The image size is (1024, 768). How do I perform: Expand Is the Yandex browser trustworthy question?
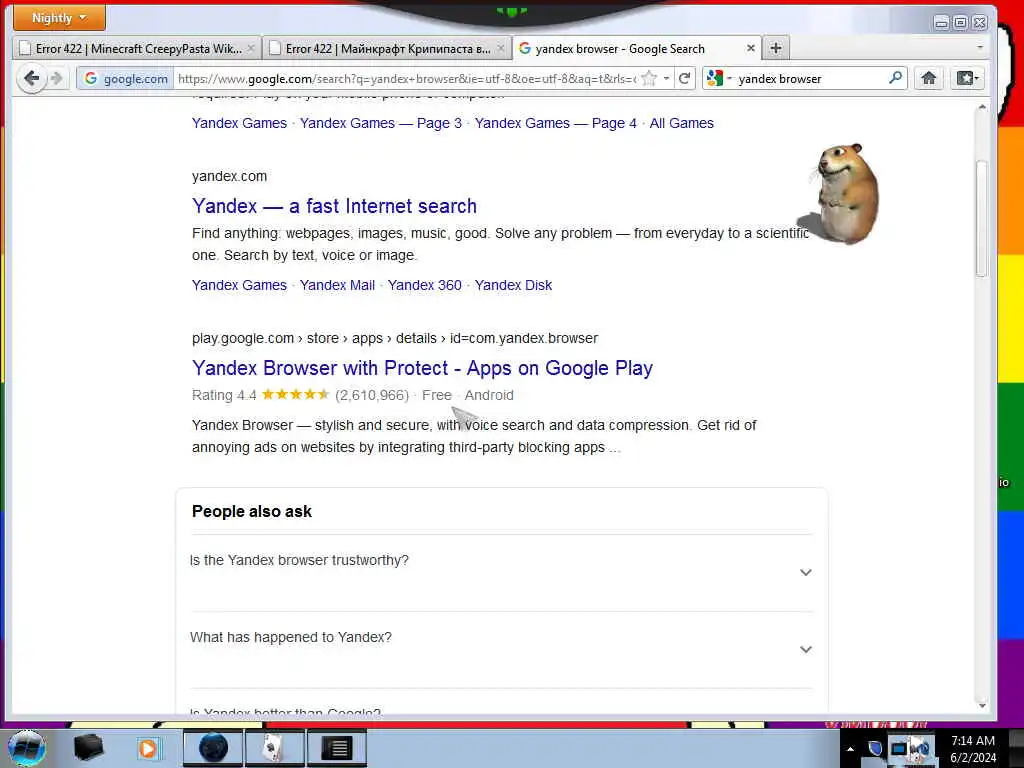[x=501, y=572]
